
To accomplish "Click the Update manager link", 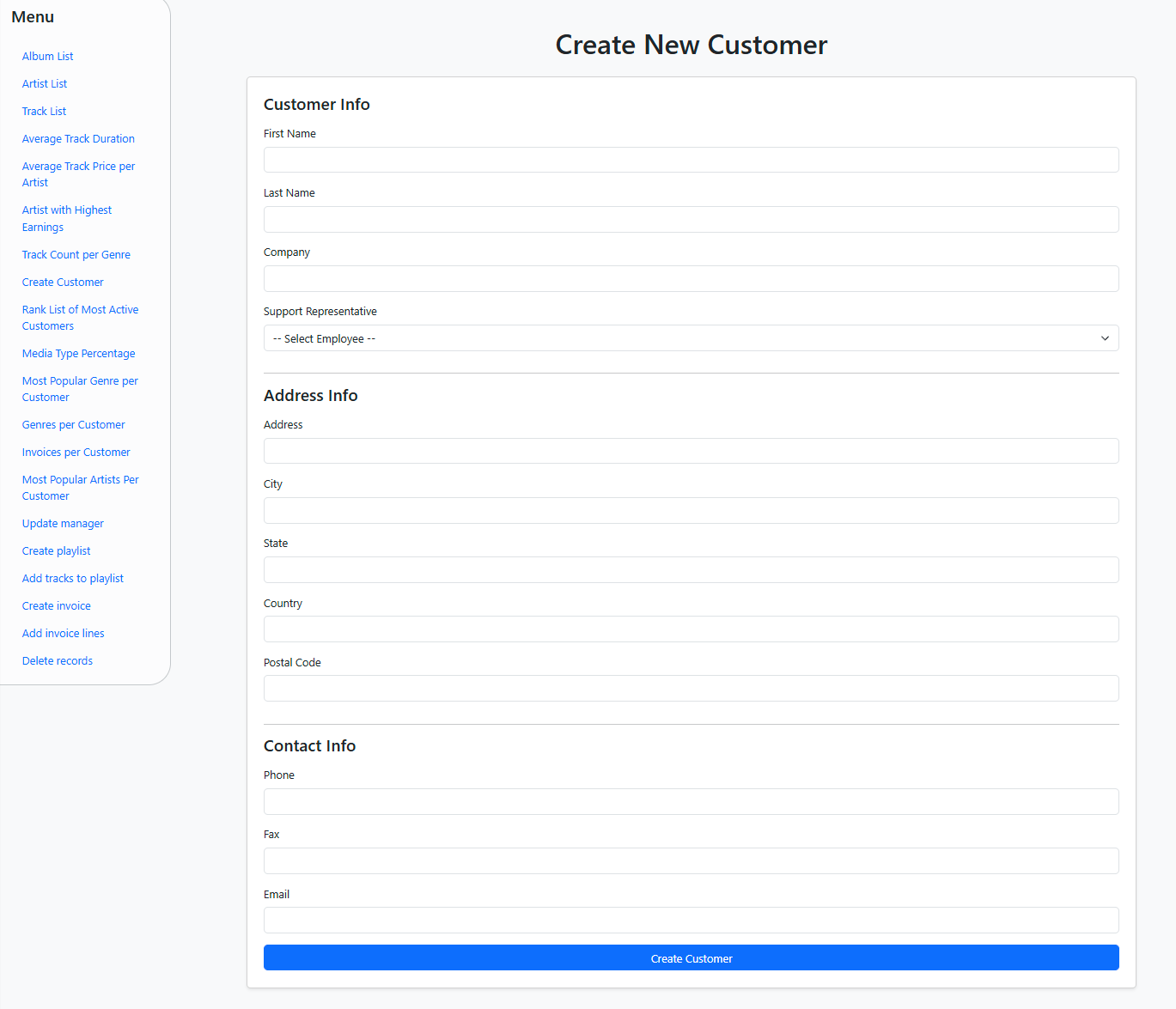I will (63, 524).
